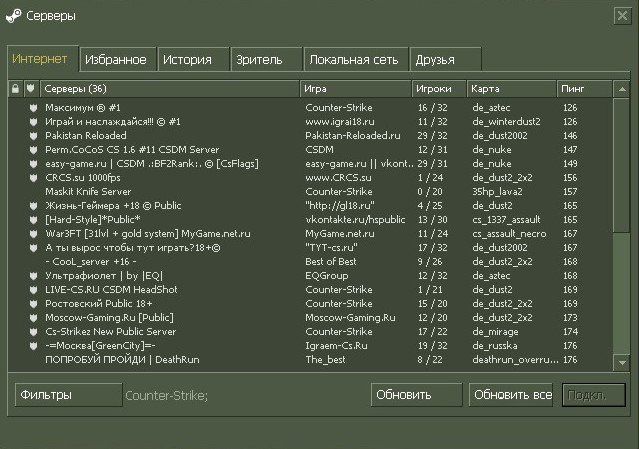Image resolution: width=639 pixels, height=449 pixels.
Task: Click game cell "TYT-cs.ru"
Action: (331, 248)
